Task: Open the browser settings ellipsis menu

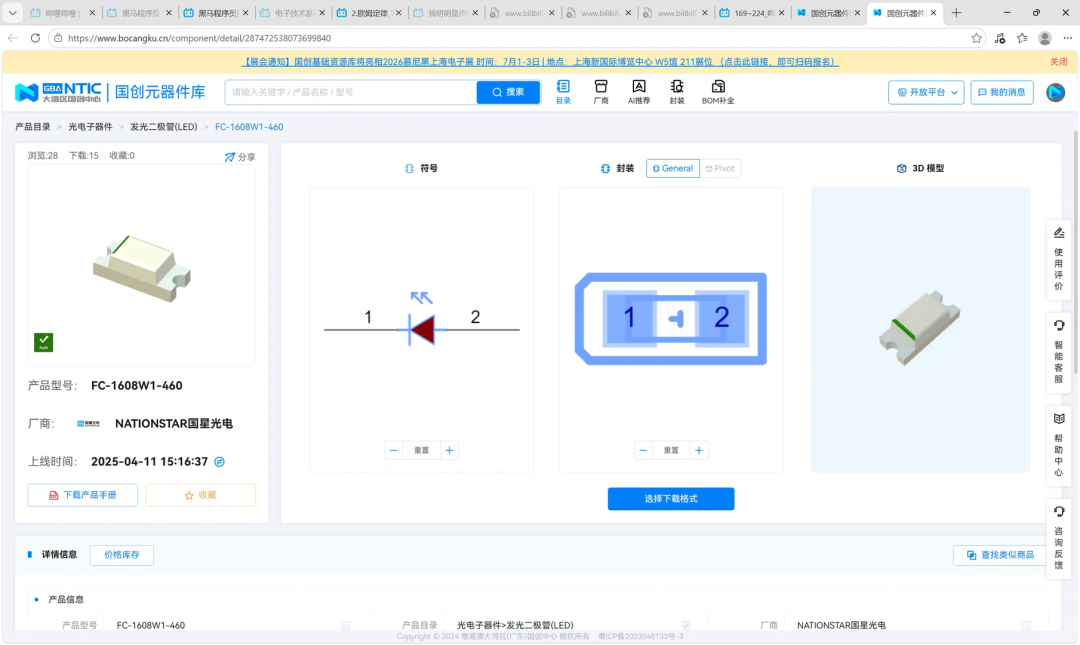Action: point(1067,38)
